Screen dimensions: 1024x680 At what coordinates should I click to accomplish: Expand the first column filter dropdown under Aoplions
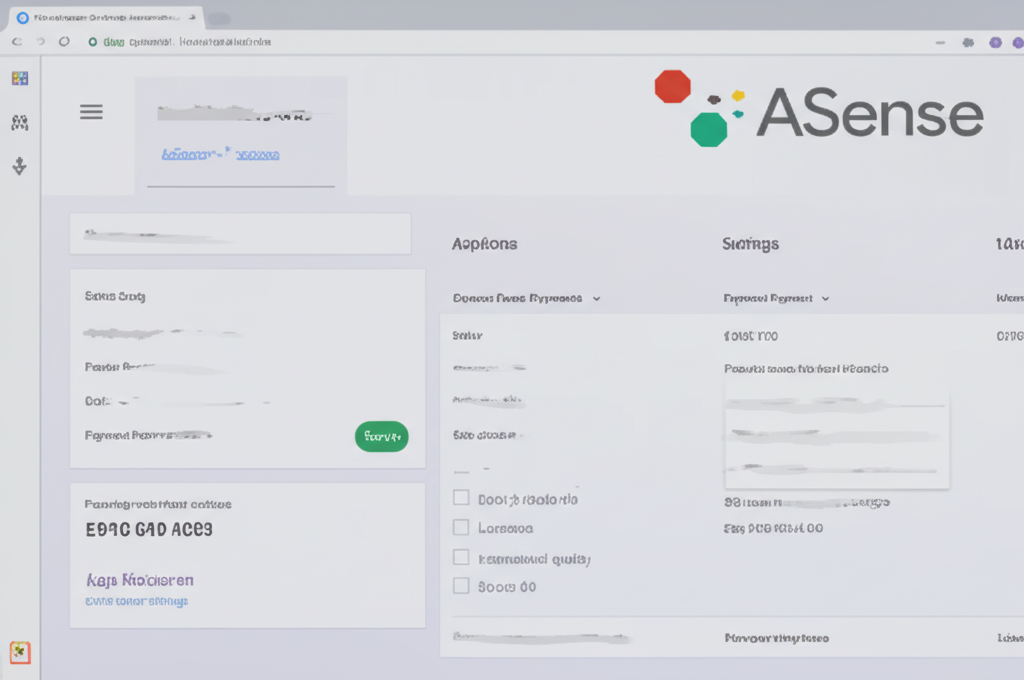point(526,299)
